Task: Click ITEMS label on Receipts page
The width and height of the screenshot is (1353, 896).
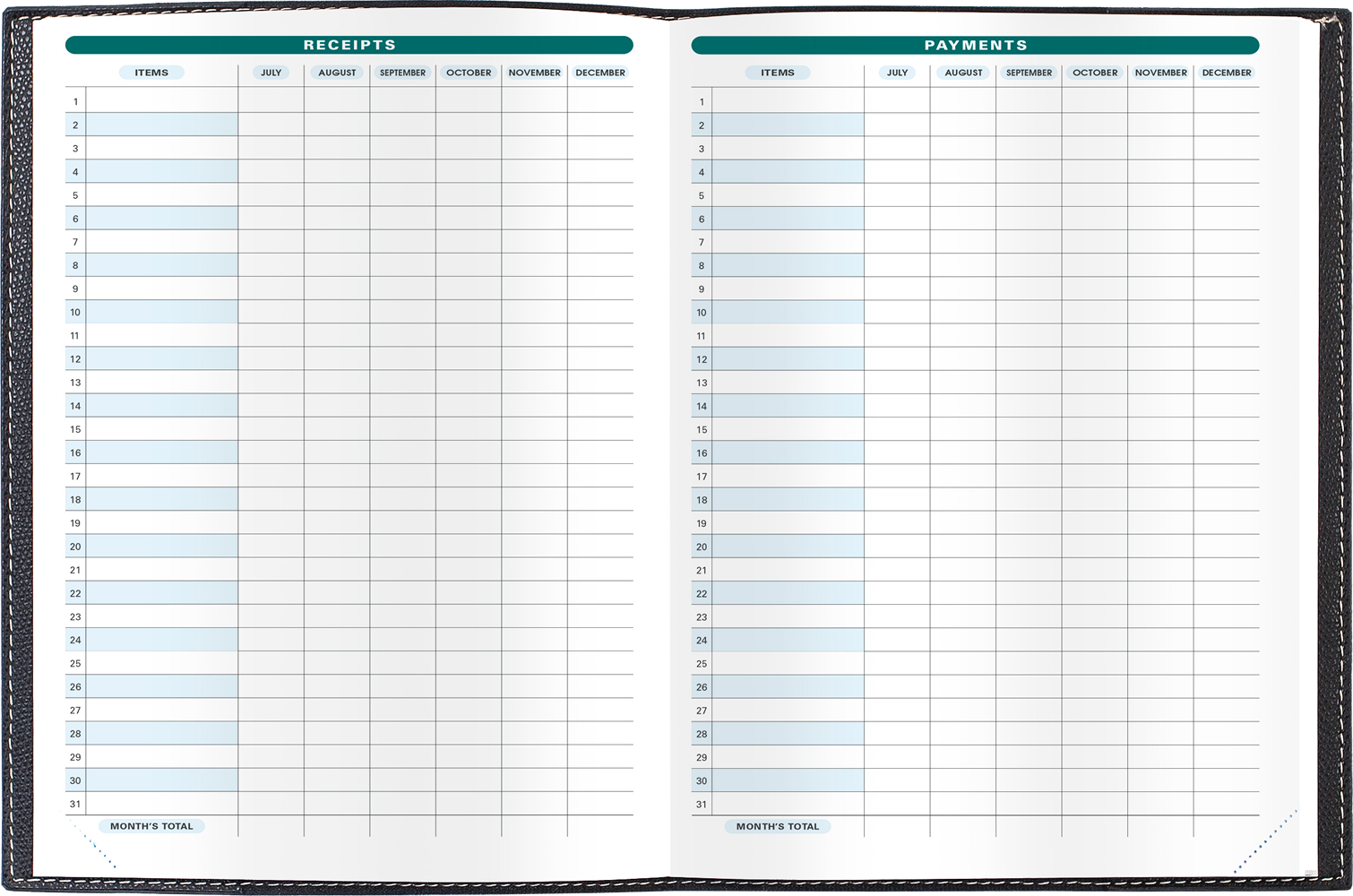Action: pyautogui.click(x=151, y=73)
